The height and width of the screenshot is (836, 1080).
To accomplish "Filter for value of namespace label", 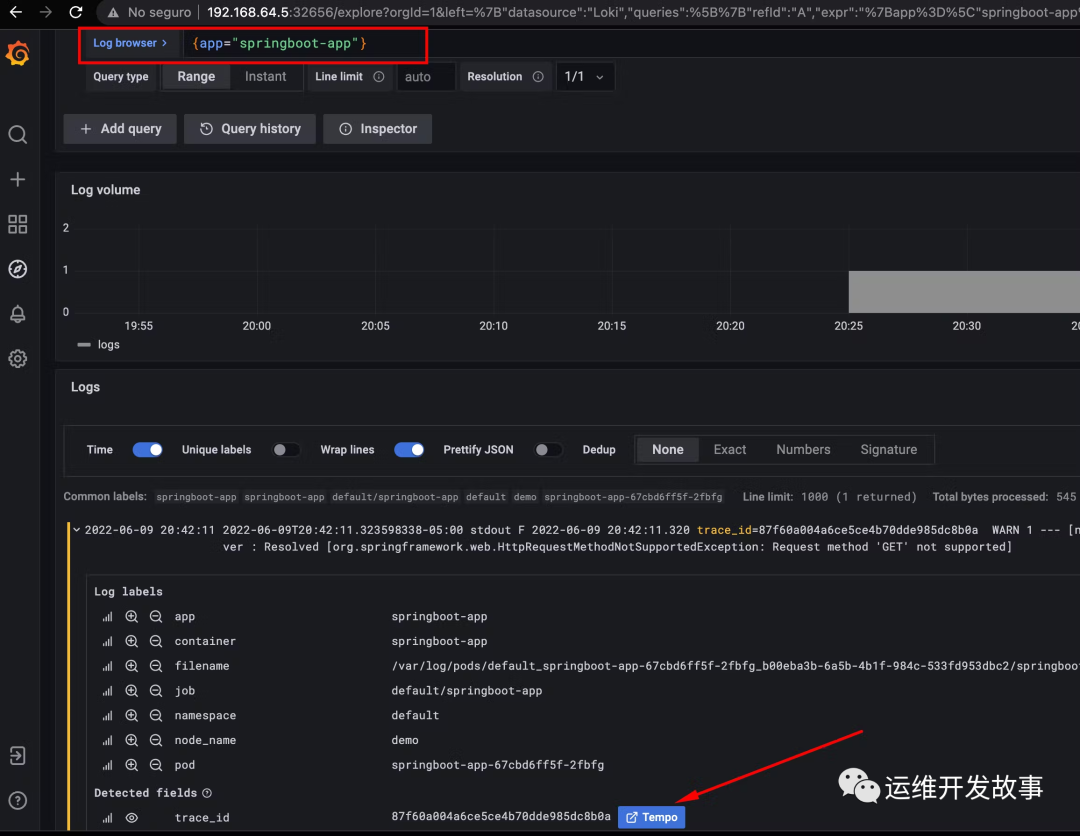I will pyautogui.click(x=132, y=715).
